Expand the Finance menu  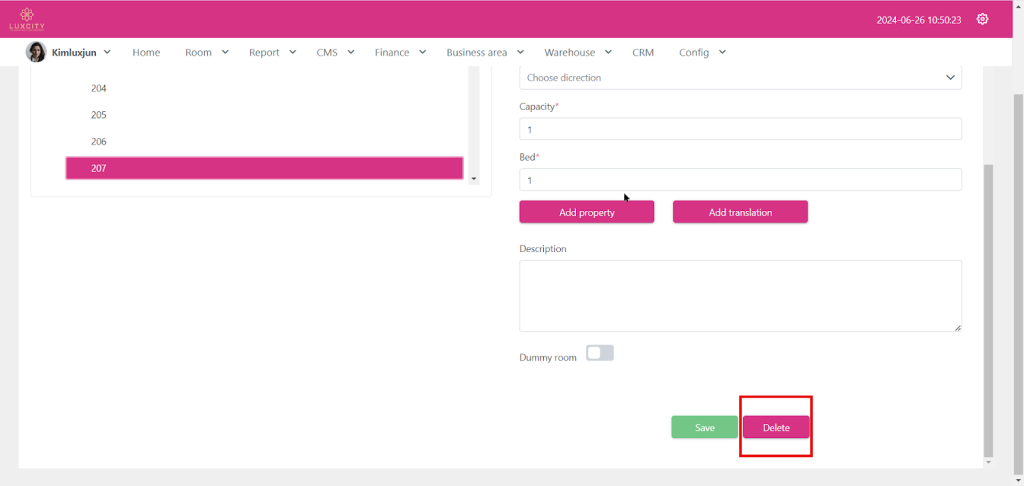(x=400, y=52)
